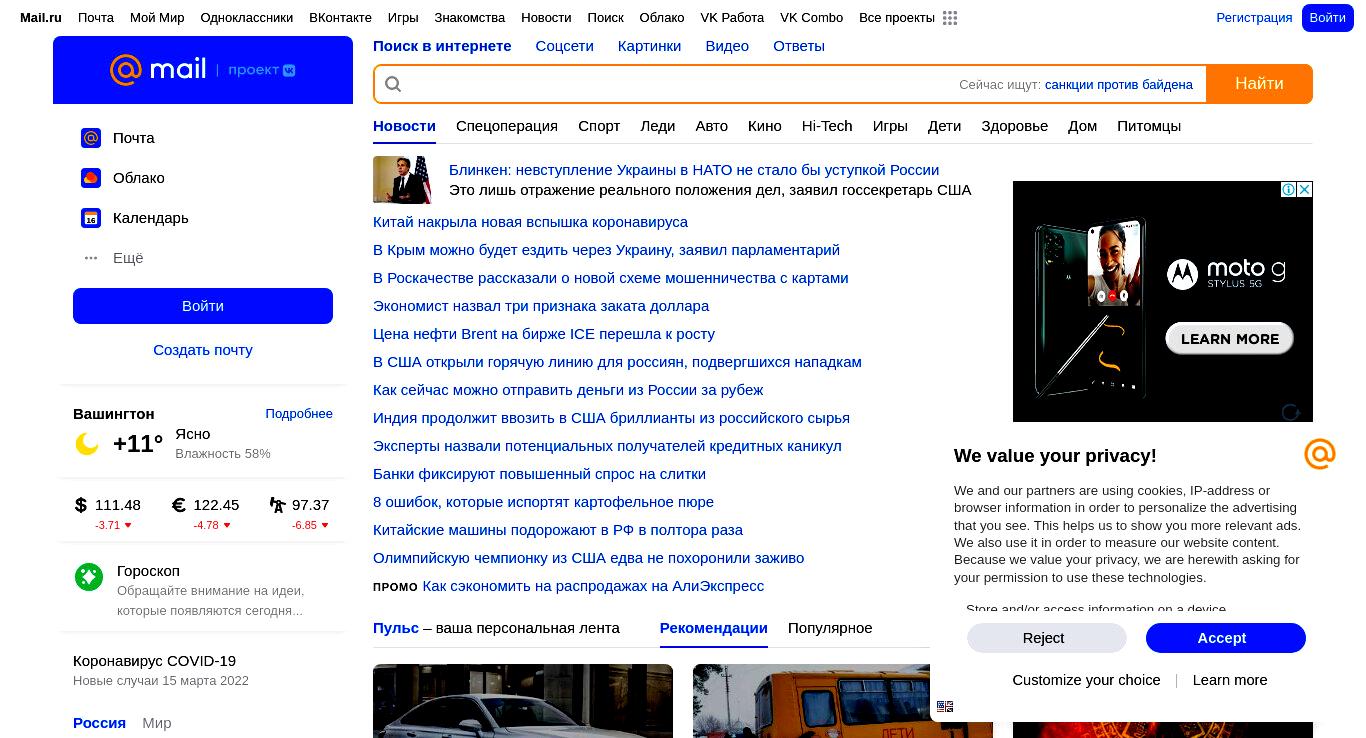Open VK Работа in top bar

[x=732, y=18]
